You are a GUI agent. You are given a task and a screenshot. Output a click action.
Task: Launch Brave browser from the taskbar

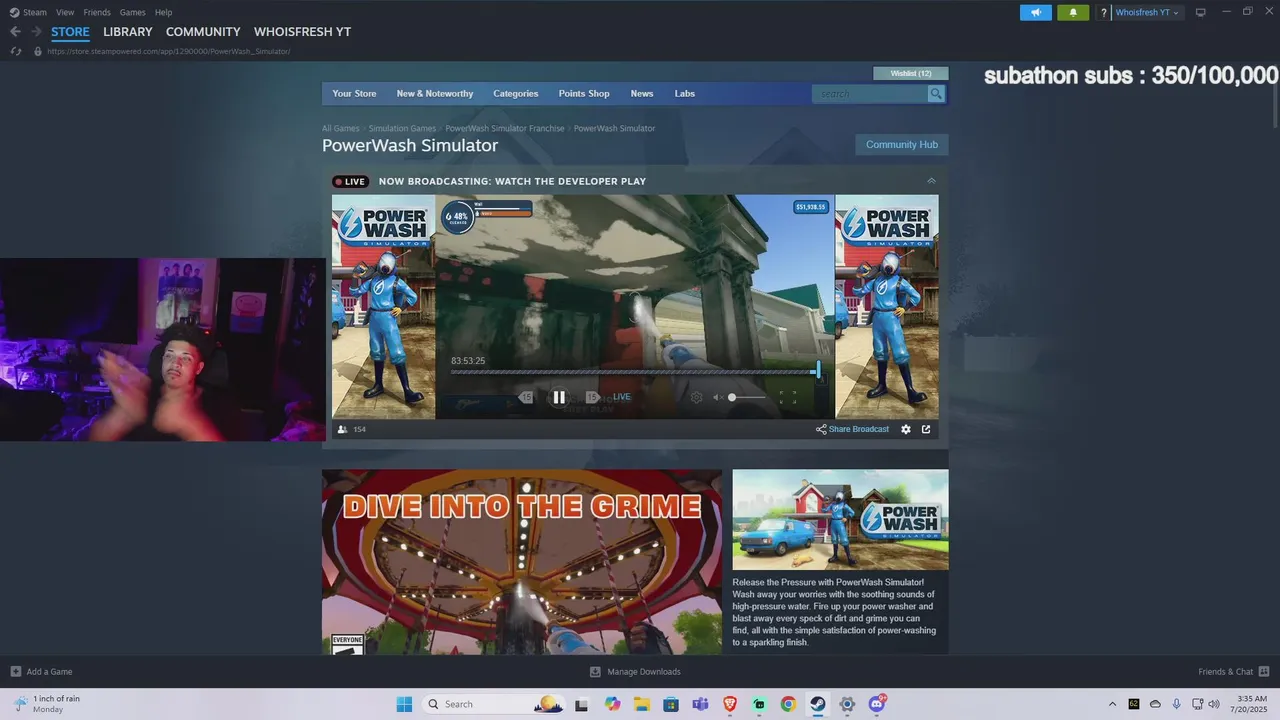point(730,704)
